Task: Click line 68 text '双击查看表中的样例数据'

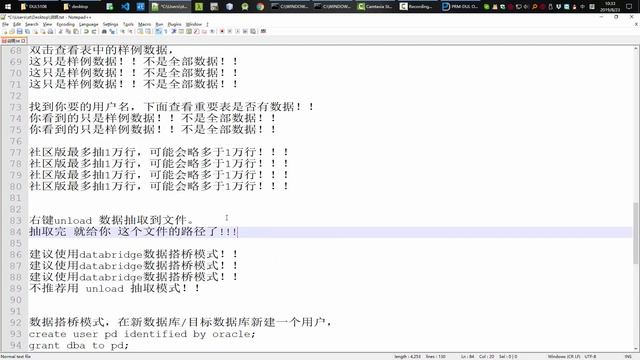Action: click(x=98, y=50)
